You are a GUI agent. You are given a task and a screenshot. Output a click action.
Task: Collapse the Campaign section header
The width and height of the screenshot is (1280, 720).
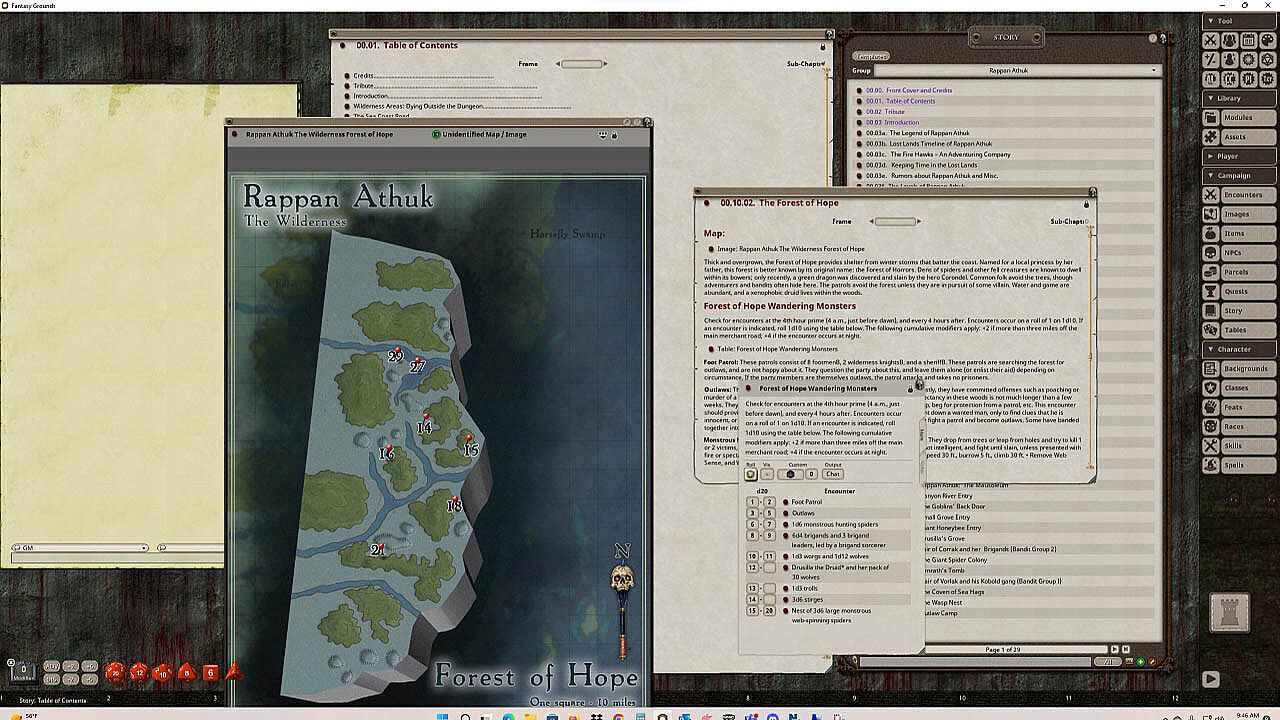pyautogui.click(x=1239, y=176)
